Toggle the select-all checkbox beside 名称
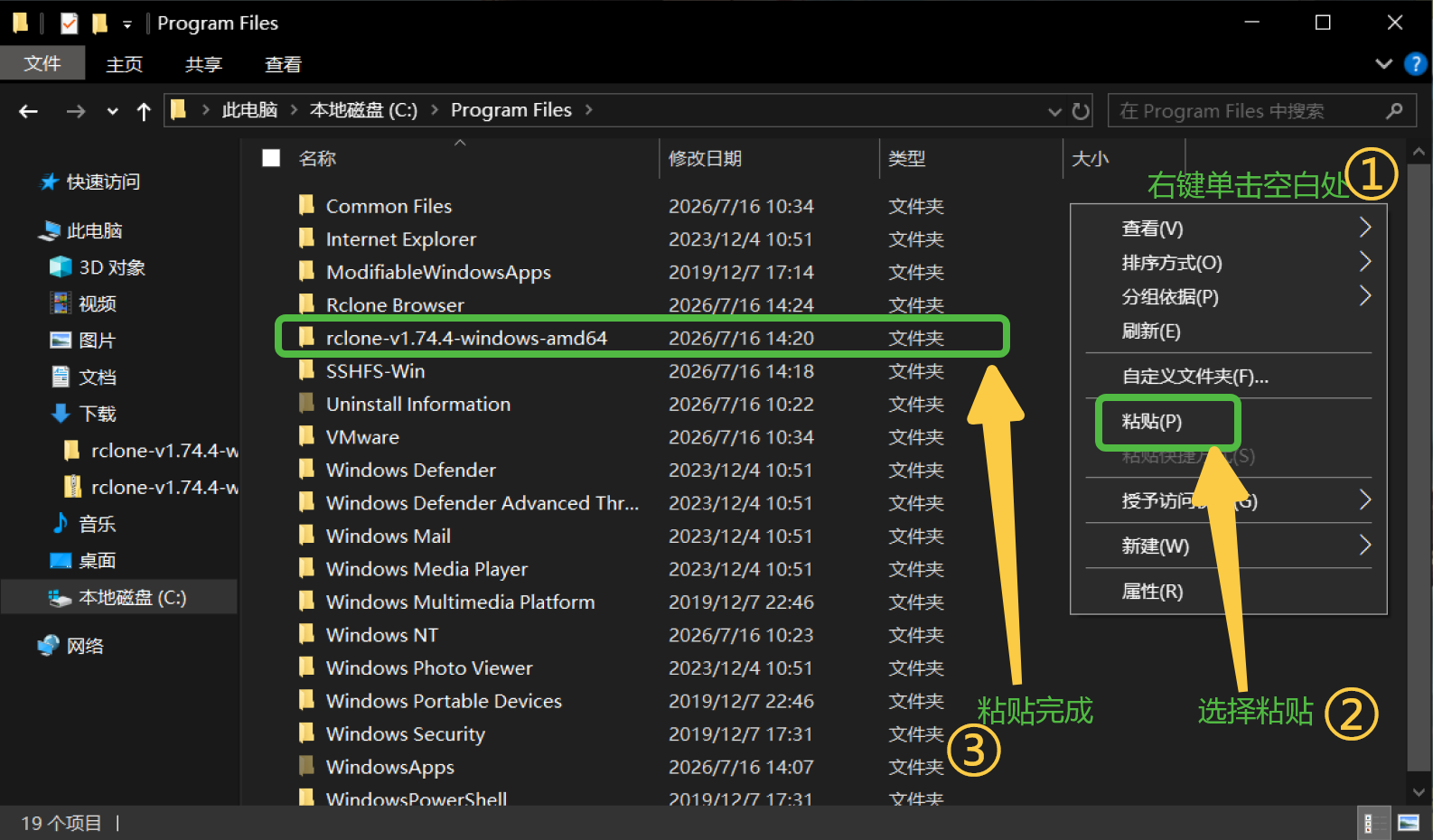The width and height of the screenshot is (1433, 840). pos(271,158)
